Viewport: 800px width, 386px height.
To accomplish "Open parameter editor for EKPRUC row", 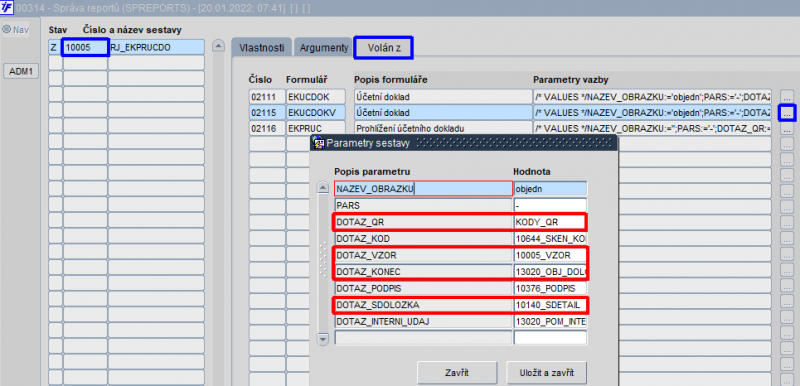I will (x=787, y=129).
